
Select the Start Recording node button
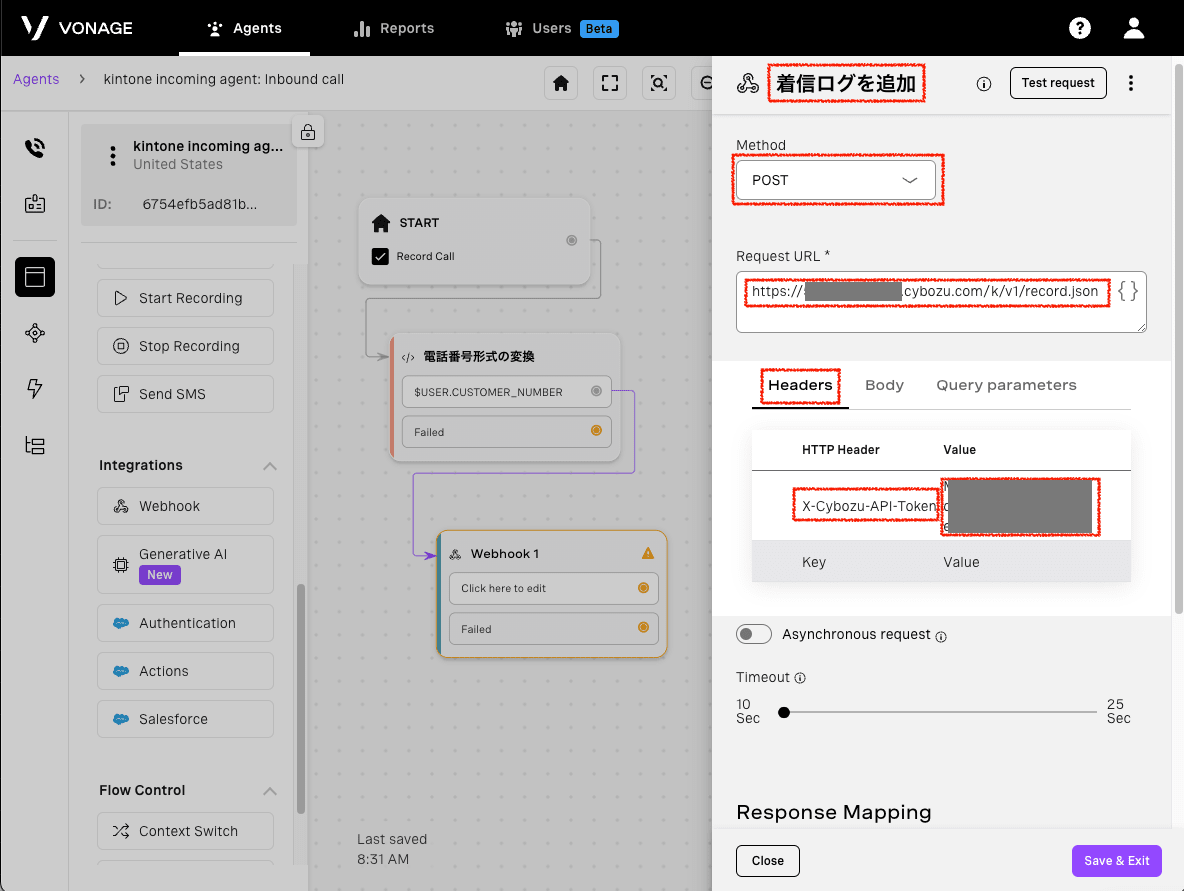185,298
